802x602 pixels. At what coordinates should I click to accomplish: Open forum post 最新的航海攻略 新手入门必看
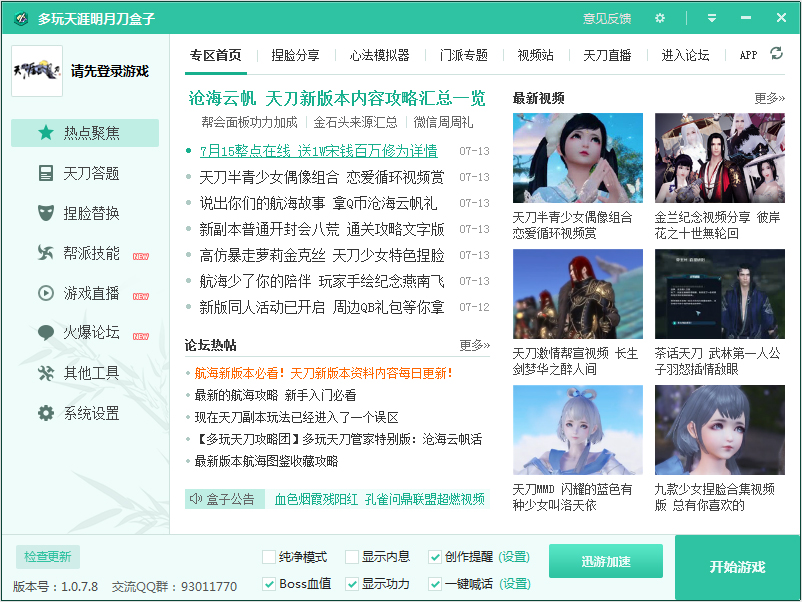[x=275, y=395]
